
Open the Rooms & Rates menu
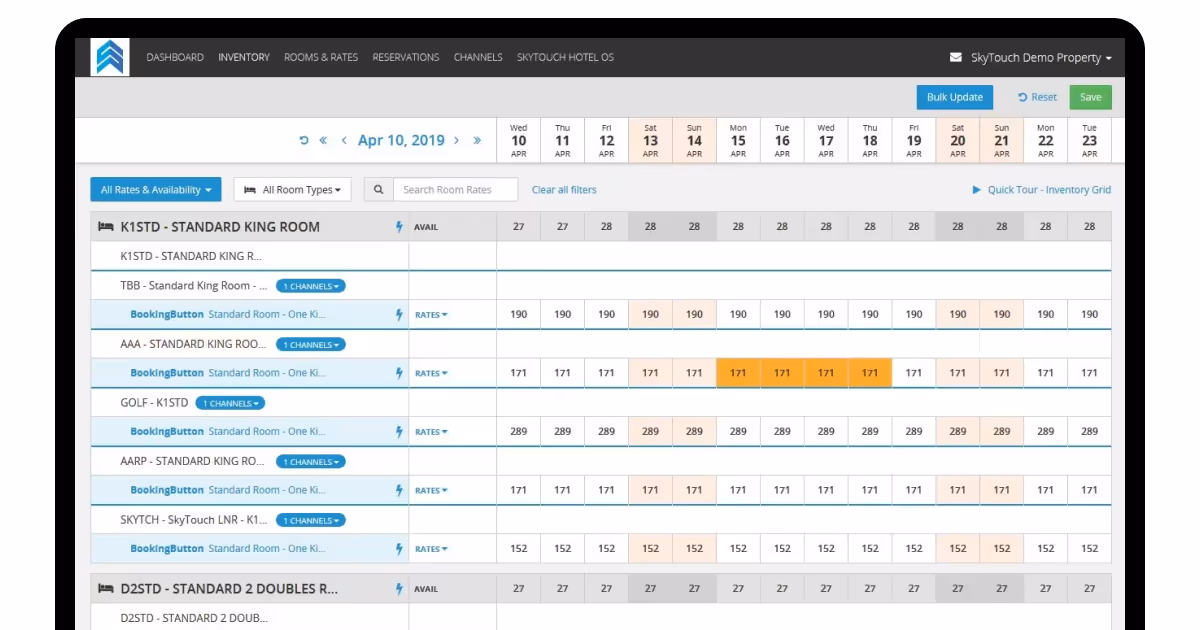pyautogui.click(x=321, y=58)
